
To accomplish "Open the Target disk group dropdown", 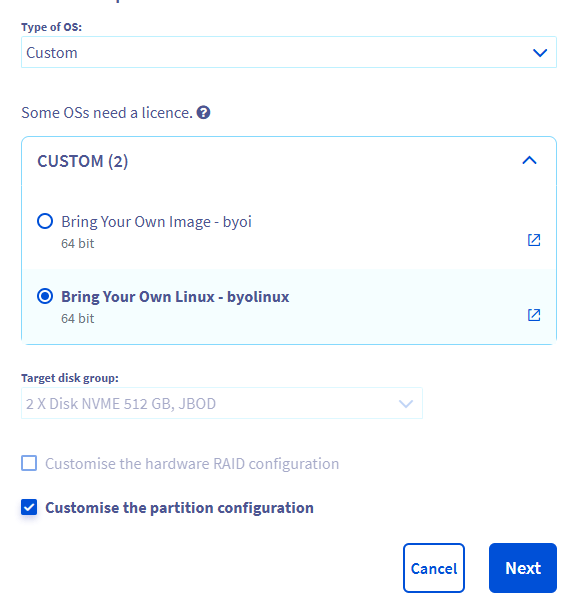I will [x=222, y=403].
